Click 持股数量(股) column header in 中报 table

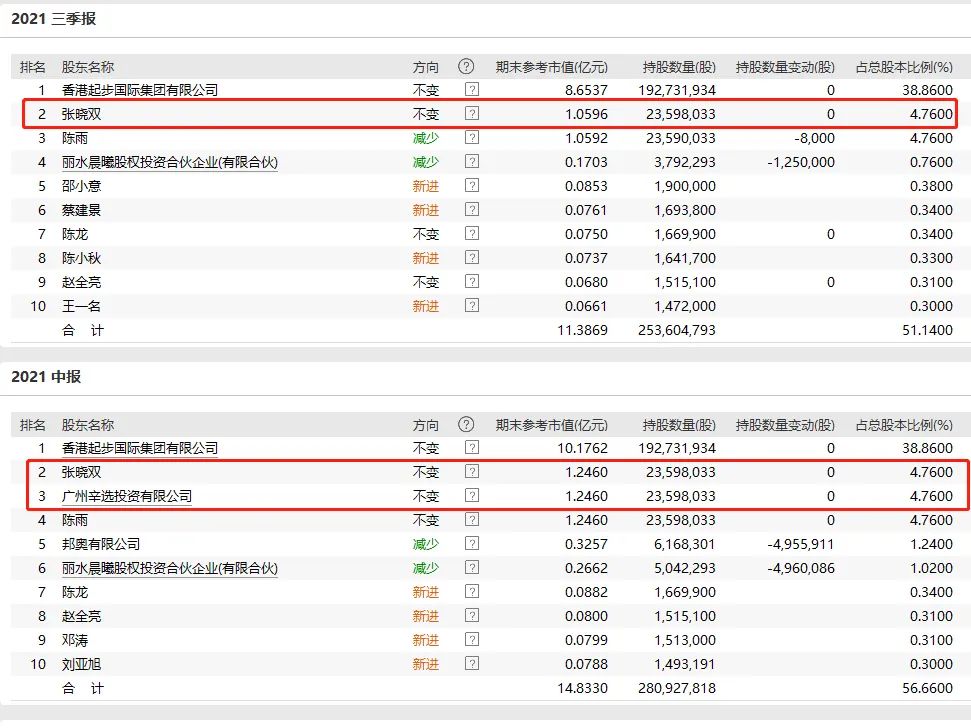679,425
